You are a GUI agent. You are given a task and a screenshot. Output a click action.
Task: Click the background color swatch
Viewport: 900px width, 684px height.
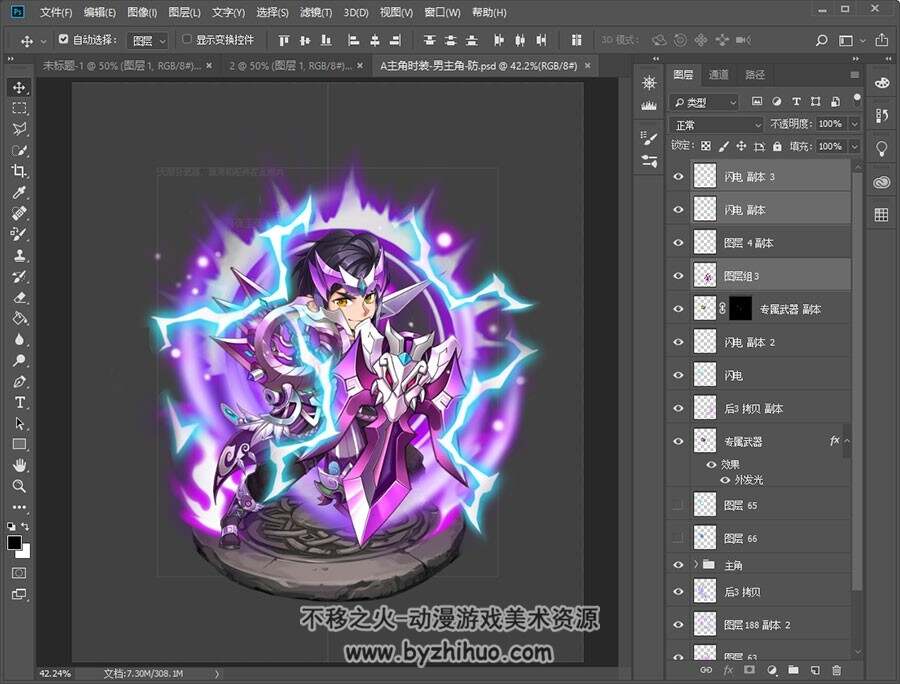click(x=25, y=552)
